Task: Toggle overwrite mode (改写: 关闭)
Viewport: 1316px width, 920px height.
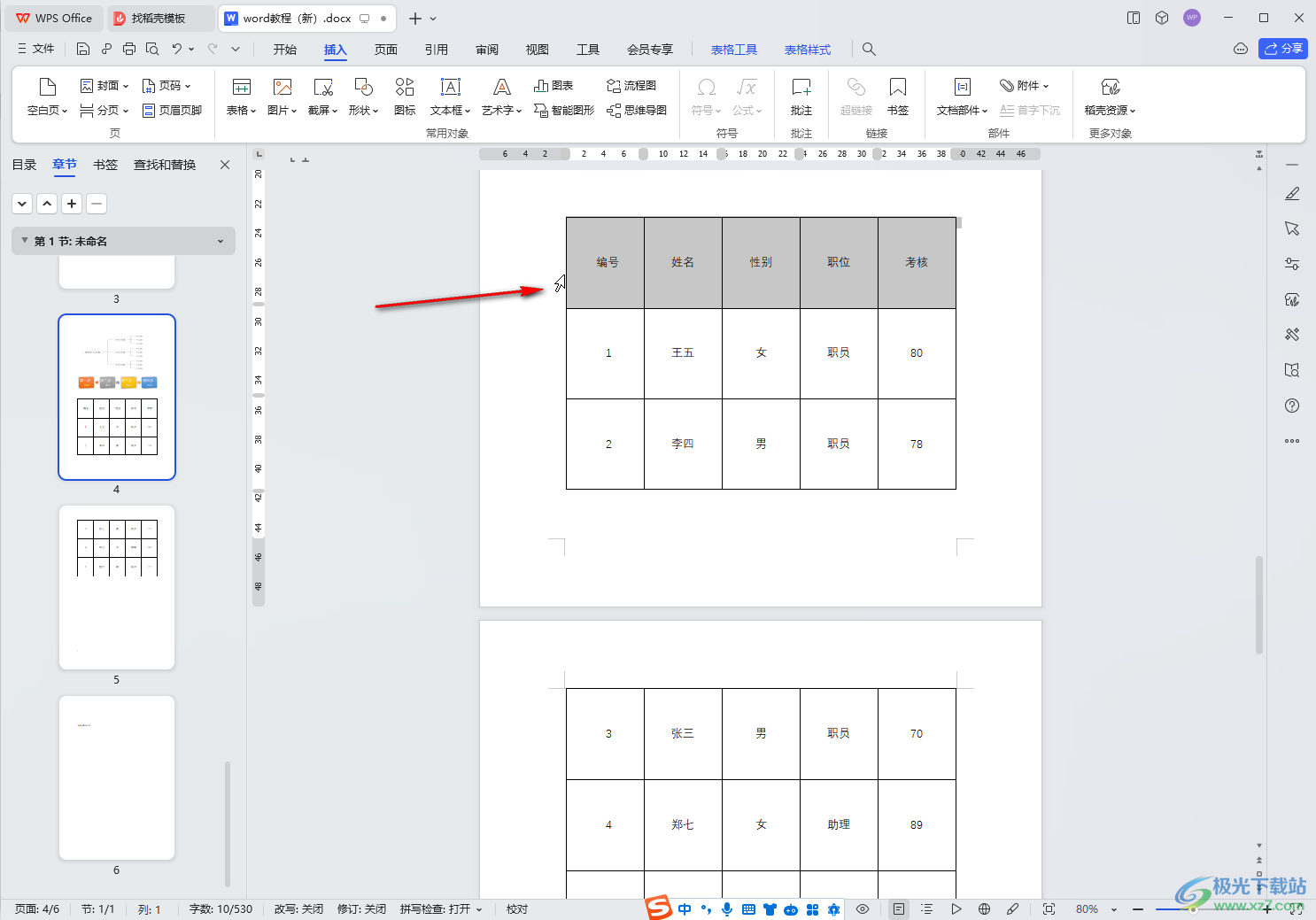Action: click(x=298, y=909)
